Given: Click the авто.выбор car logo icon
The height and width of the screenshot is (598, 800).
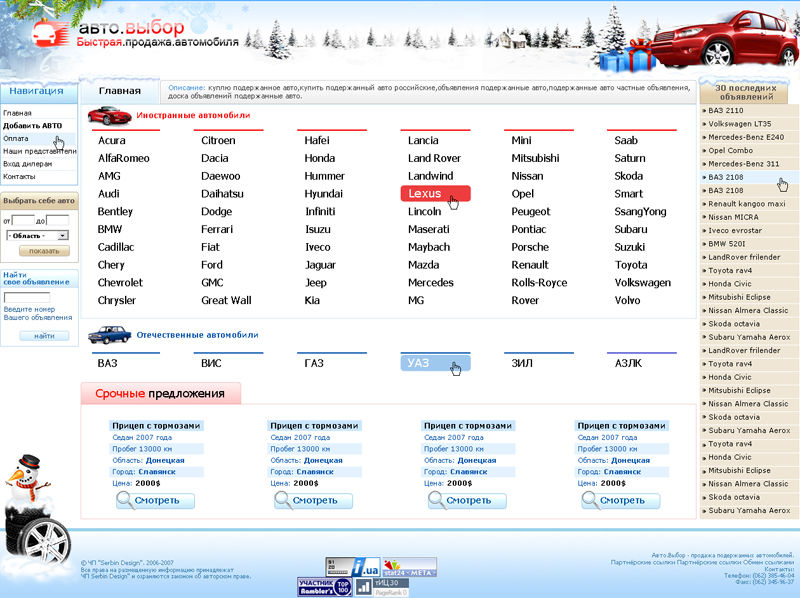Looking at the screenshot, I should click(49, 33).
